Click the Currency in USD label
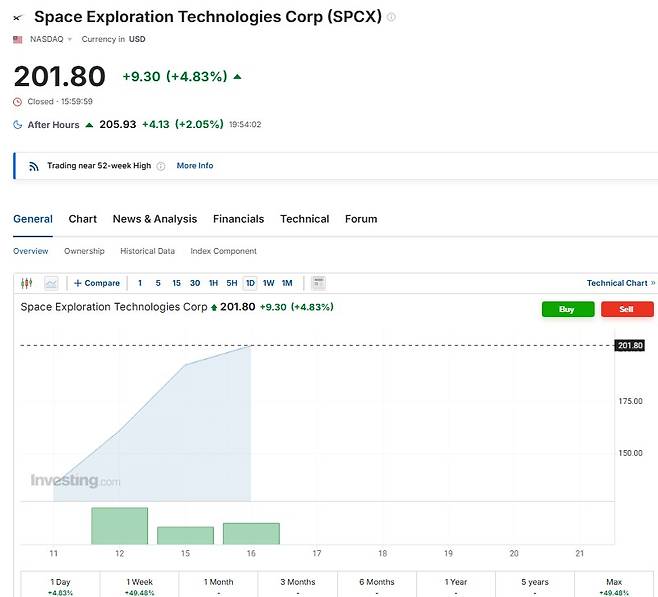Image resolution: width=658 pixels, height=597 pixels. click(113, 39)
